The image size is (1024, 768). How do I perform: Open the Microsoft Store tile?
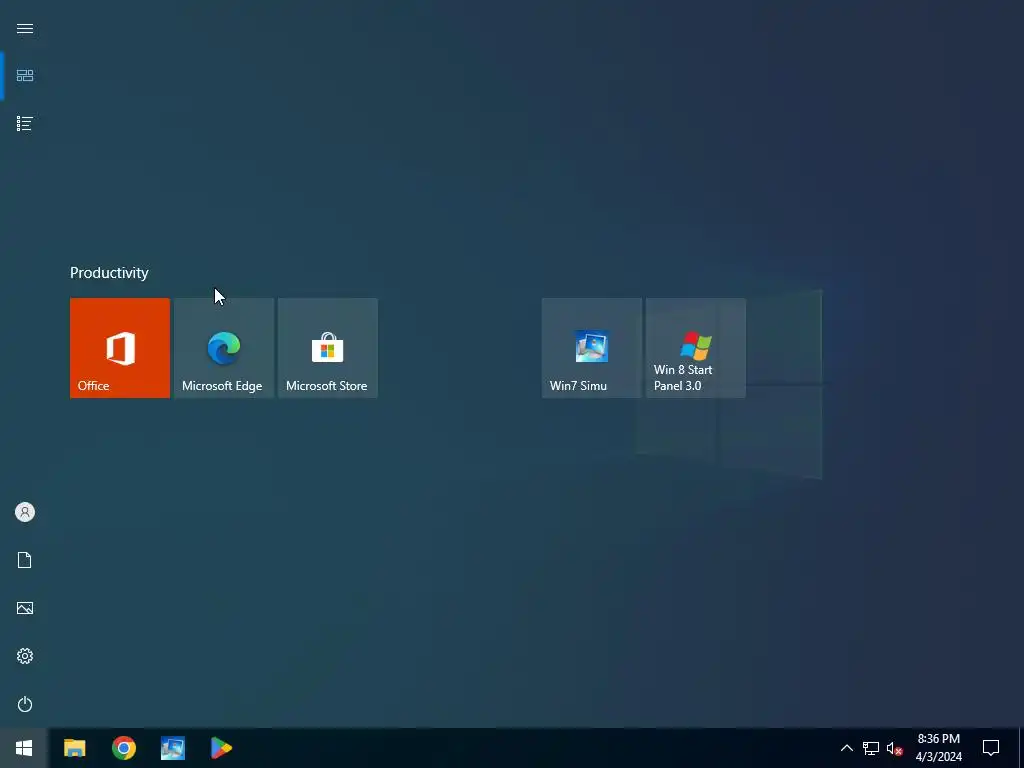tap(328, 348)
